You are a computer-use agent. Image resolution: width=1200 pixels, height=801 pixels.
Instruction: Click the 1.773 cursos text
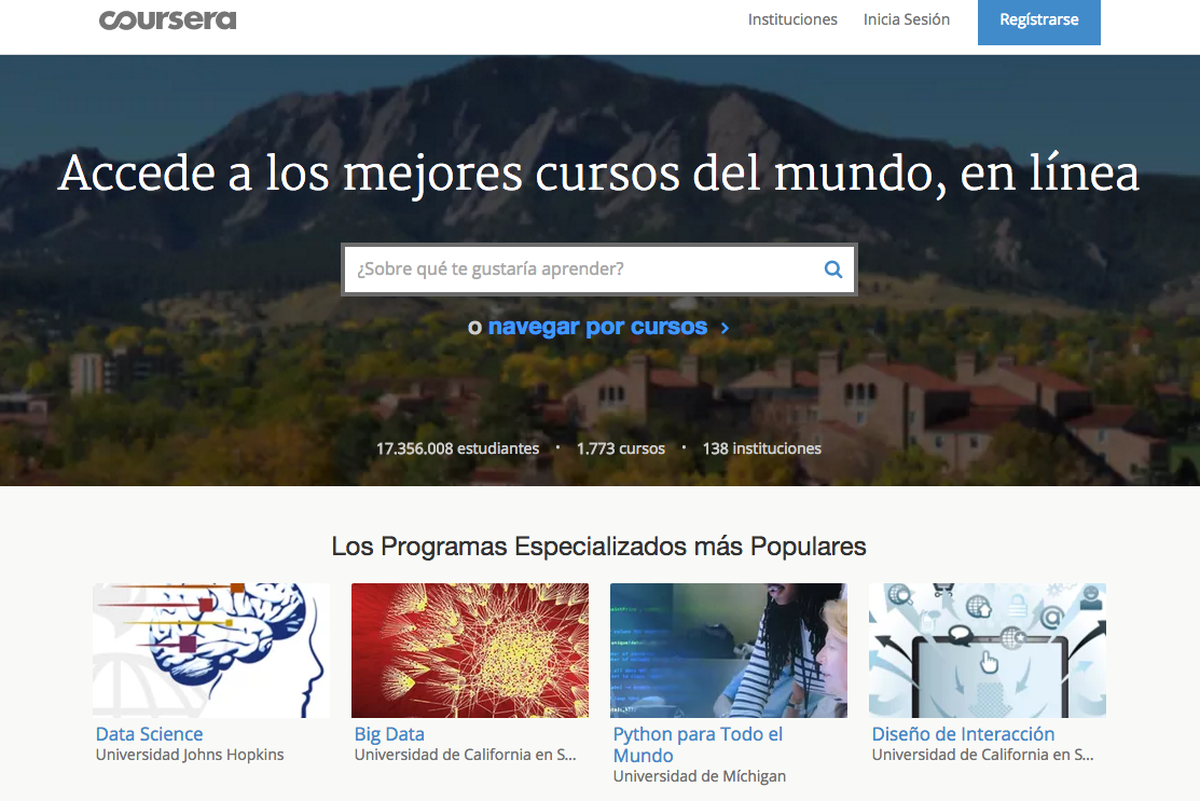point(621,448)
